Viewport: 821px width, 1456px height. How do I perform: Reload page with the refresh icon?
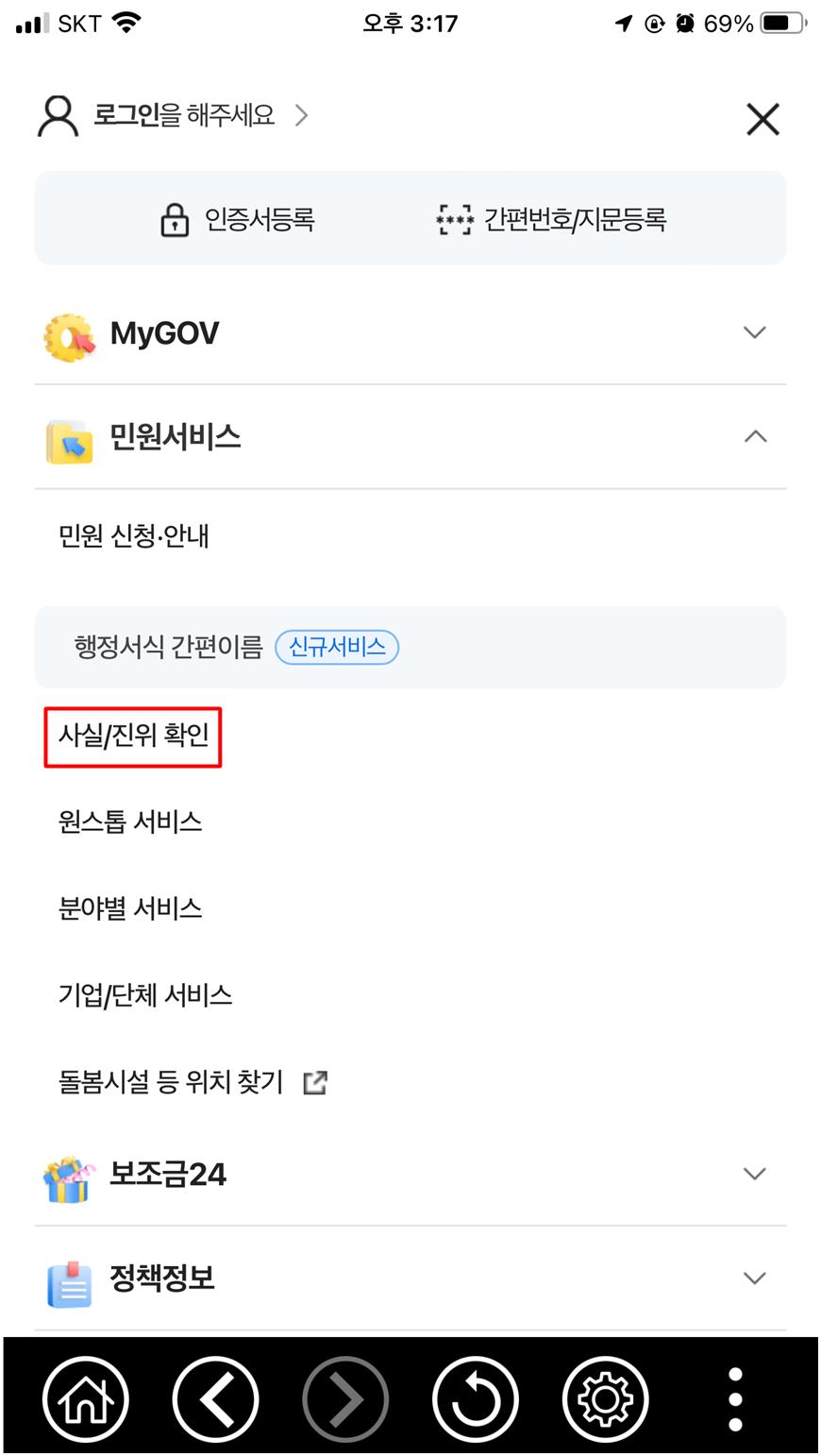click(476, 1398)
